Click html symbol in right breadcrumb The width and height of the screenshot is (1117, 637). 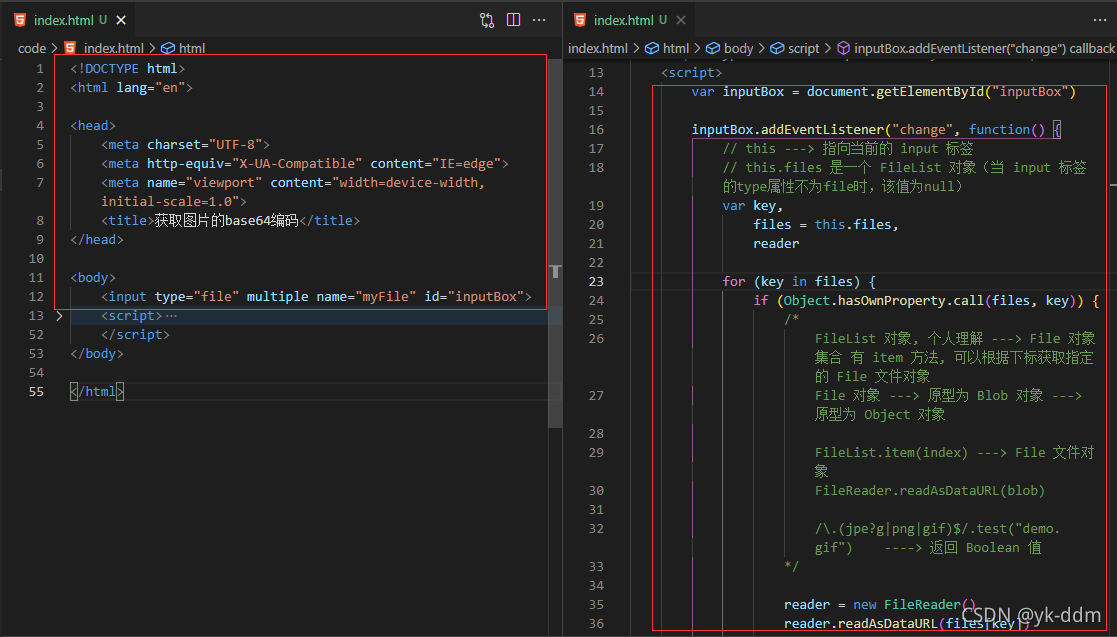pos(667,48)
